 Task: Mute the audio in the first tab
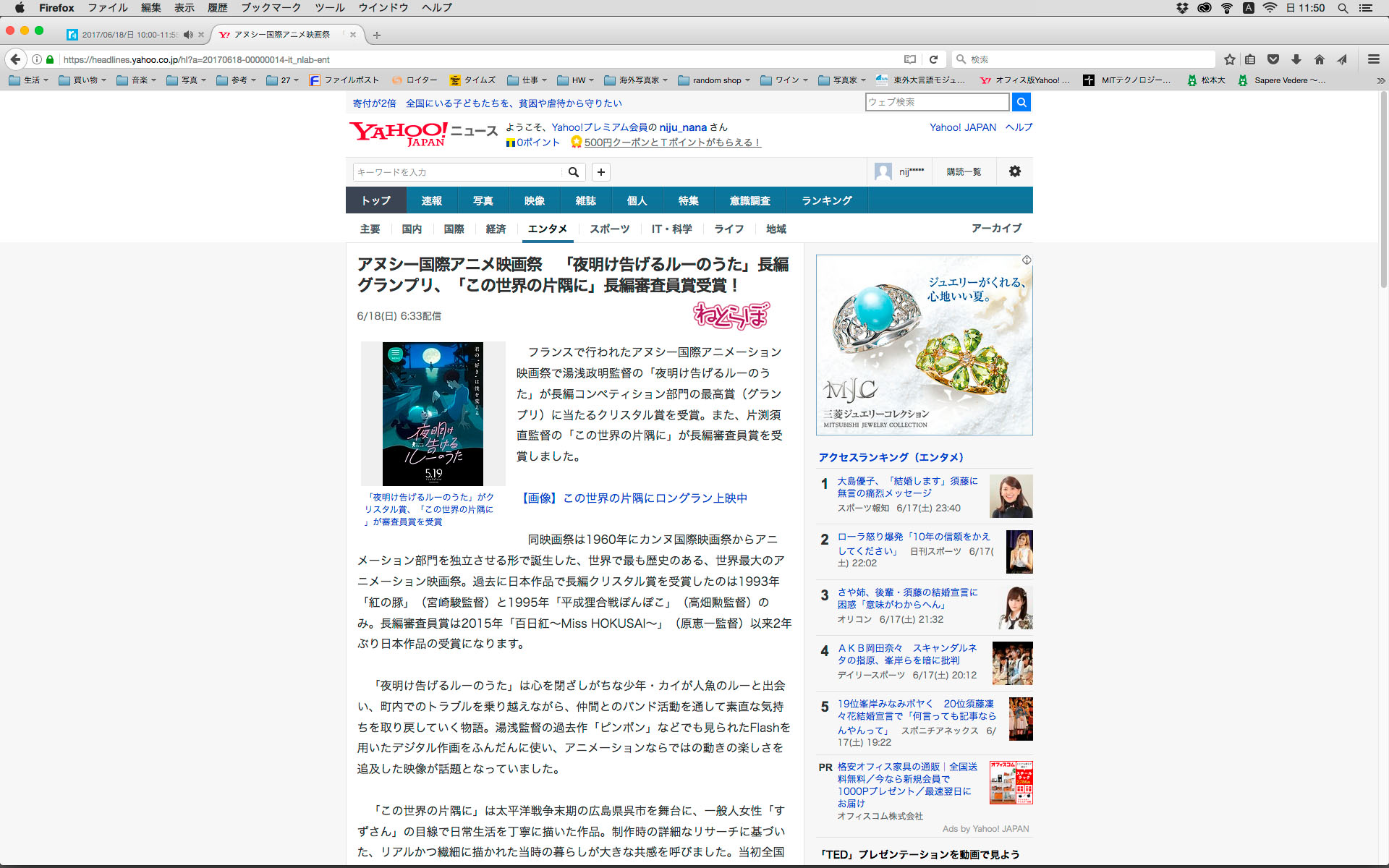tap(188, 35)
